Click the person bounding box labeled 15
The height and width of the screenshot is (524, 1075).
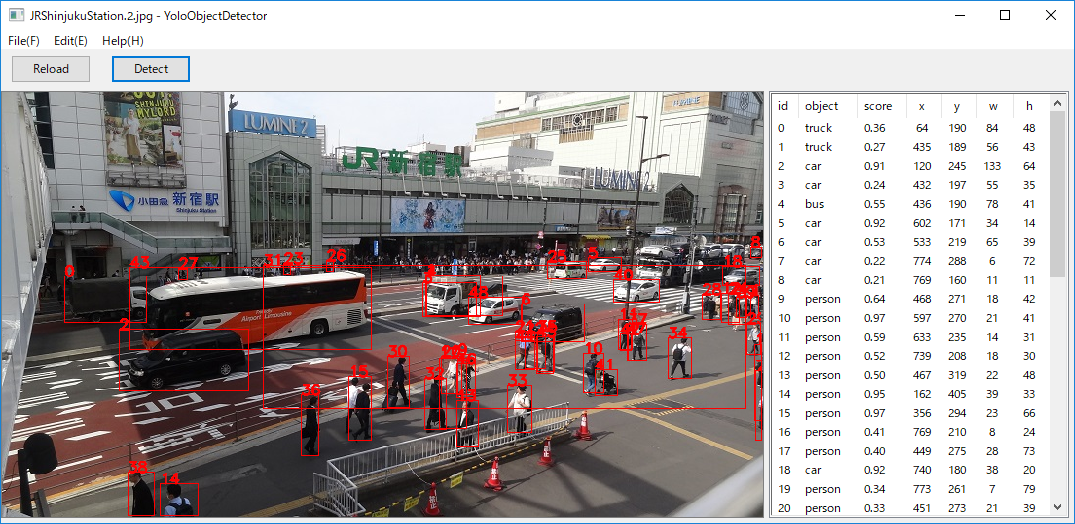click(360, 408)
